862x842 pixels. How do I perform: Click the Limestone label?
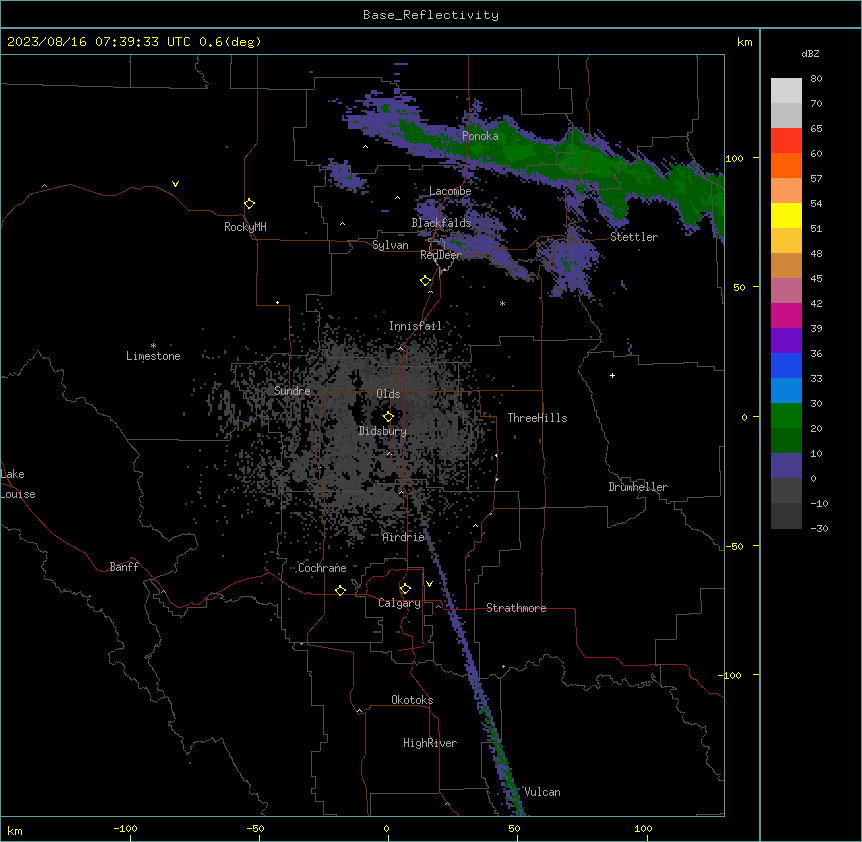coord(153,356)
